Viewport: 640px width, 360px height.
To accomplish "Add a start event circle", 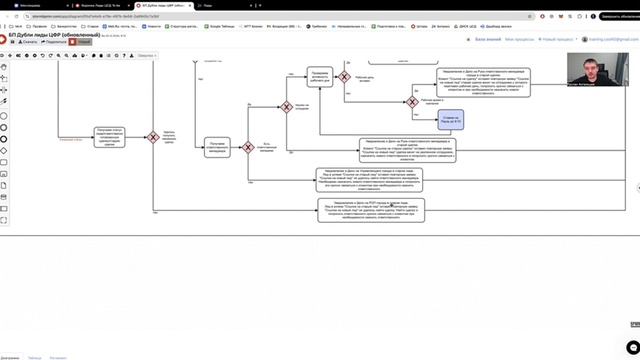I will pyautogui.click(x=4, y=116).
